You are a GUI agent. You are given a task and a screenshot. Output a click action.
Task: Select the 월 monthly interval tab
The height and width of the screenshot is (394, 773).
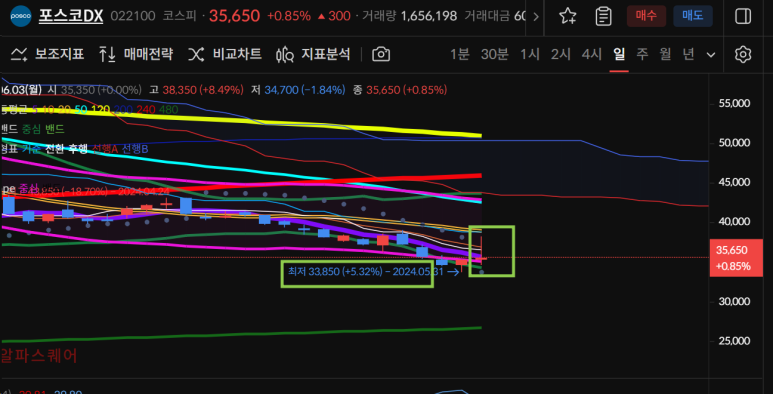tap(665, 54)
